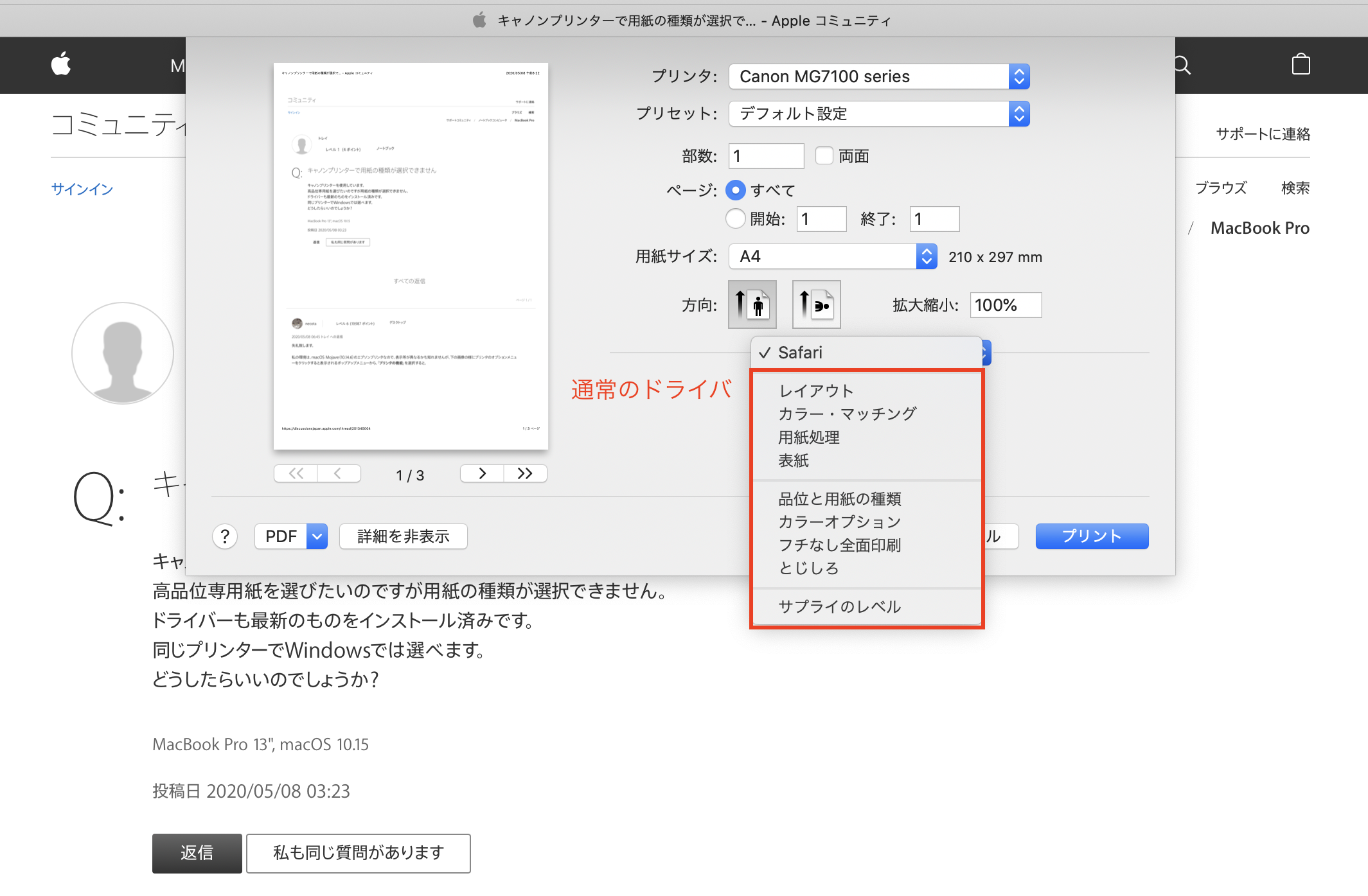This screenshot has height=896, width=1368.
Task: Open the PDF dropdown arrow
Action: (x=317, y=536)
